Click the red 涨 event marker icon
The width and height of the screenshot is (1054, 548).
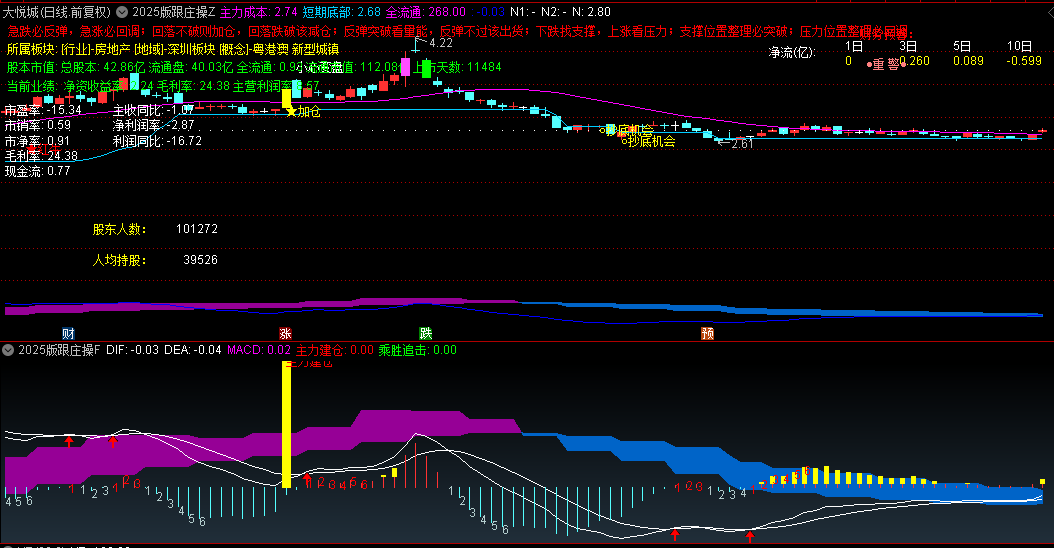(285, 334)
